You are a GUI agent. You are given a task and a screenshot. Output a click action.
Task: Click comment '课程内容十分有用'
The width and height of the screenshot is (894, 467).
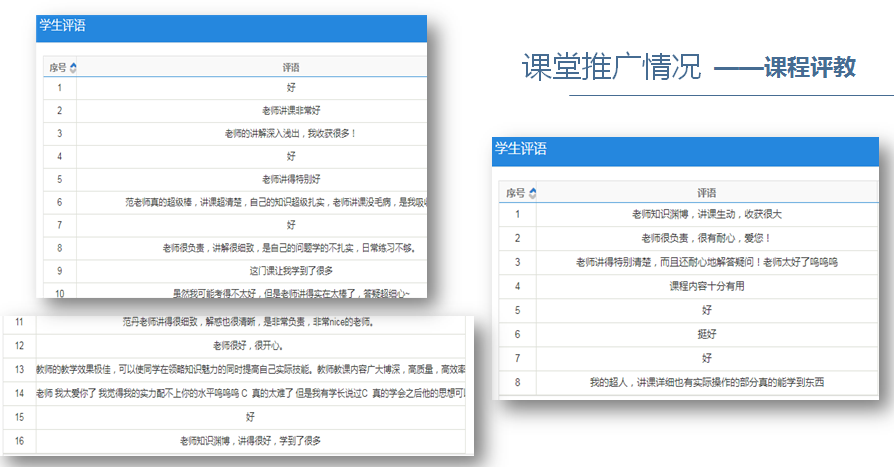coord(706,286)
